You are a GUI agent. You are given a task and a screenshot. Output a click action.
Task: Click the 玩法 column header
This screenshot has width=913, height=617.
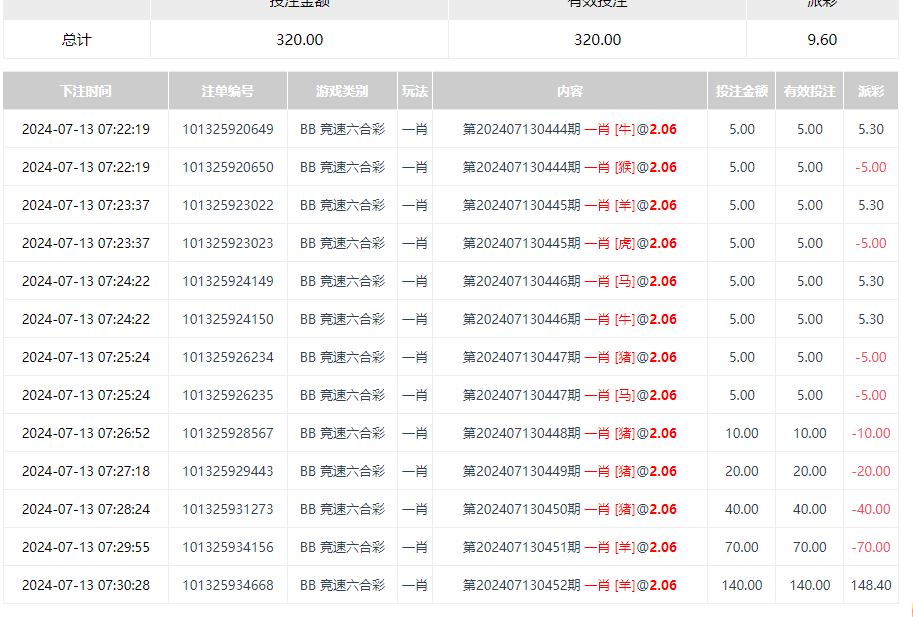coord(415,91)
